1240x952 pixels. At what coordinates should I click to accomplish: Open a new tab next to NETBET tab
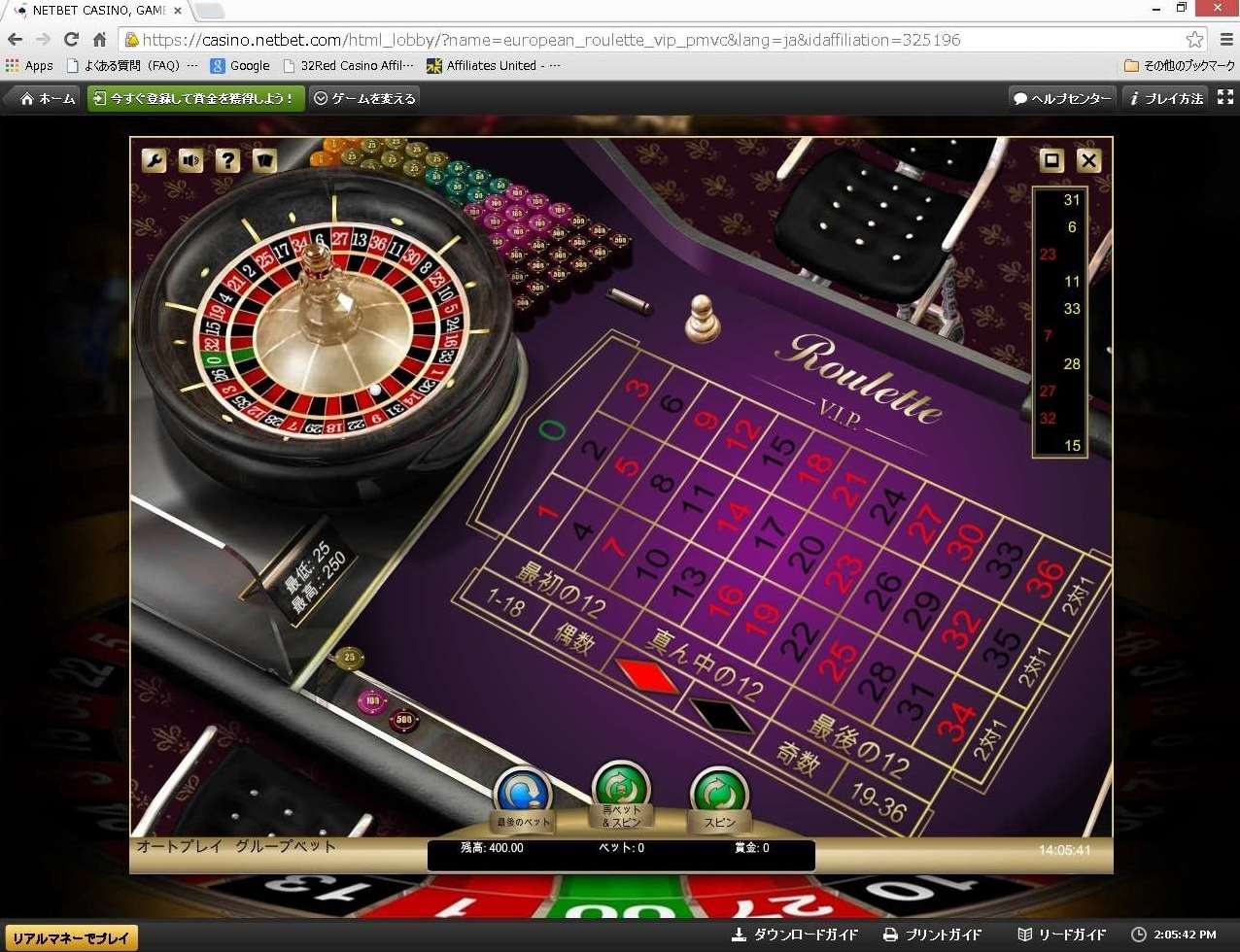tap(209, 12)
